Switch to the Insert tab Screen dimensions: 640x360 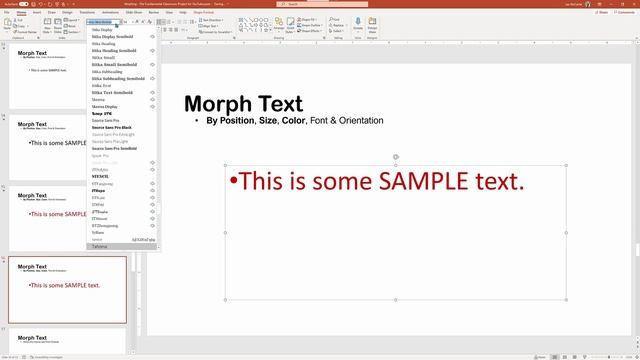tap(37, 12)
